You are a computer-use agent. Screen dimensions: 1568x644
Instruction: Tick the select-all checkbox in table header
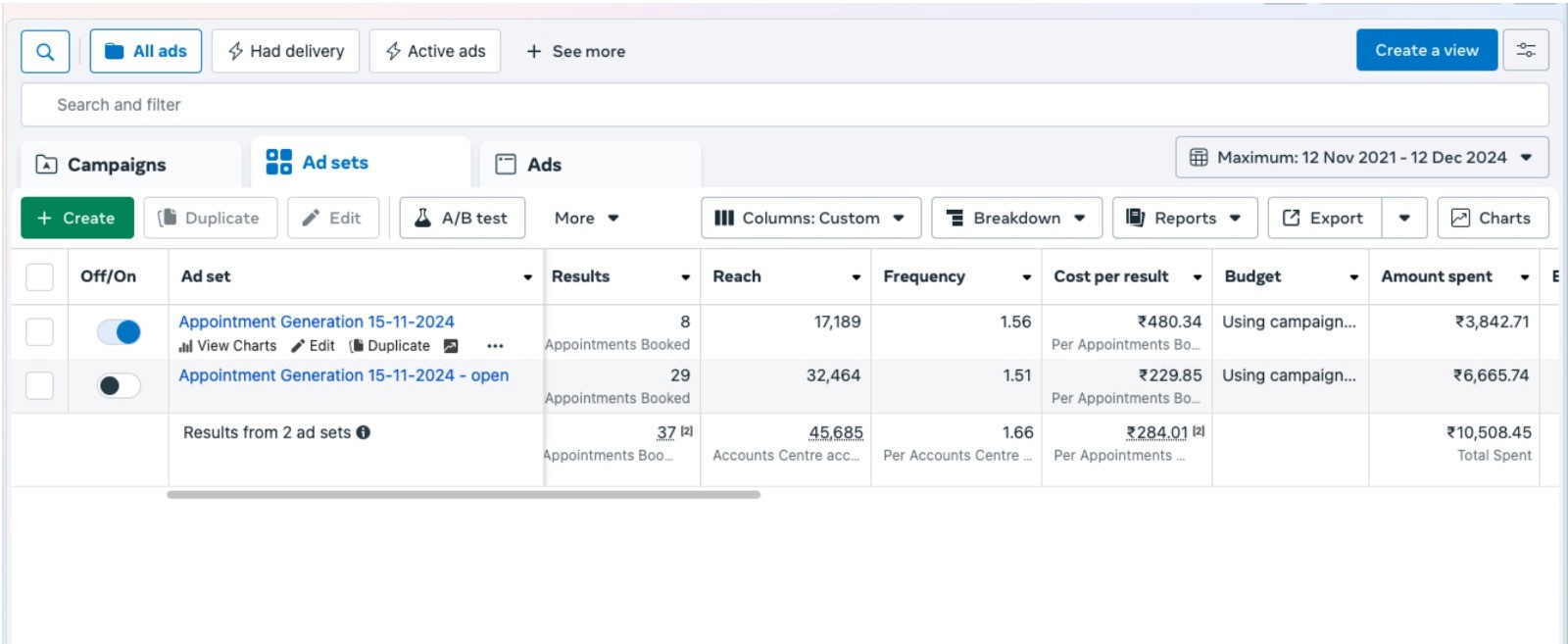tap(39, 277)
